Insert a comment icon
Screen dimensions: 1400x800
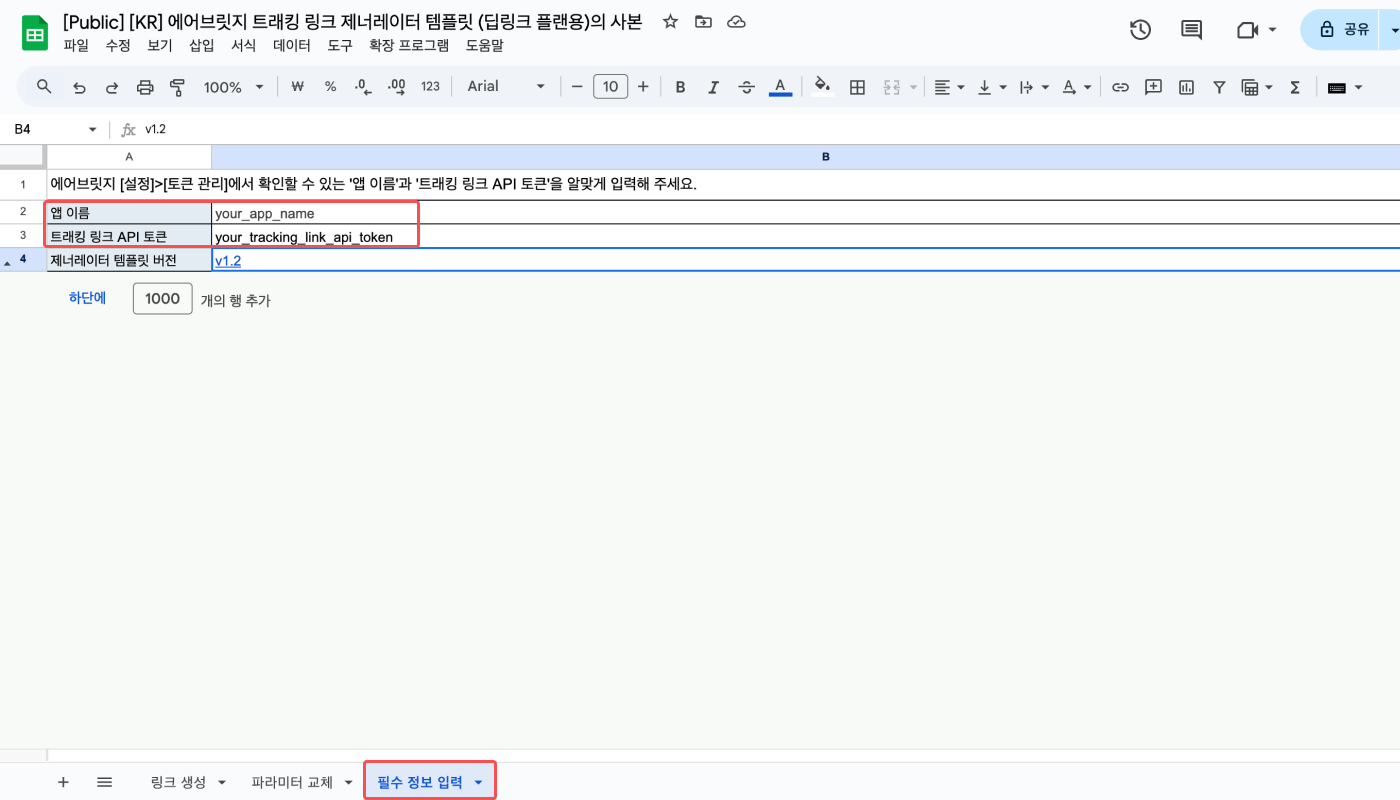[1153, 87]
